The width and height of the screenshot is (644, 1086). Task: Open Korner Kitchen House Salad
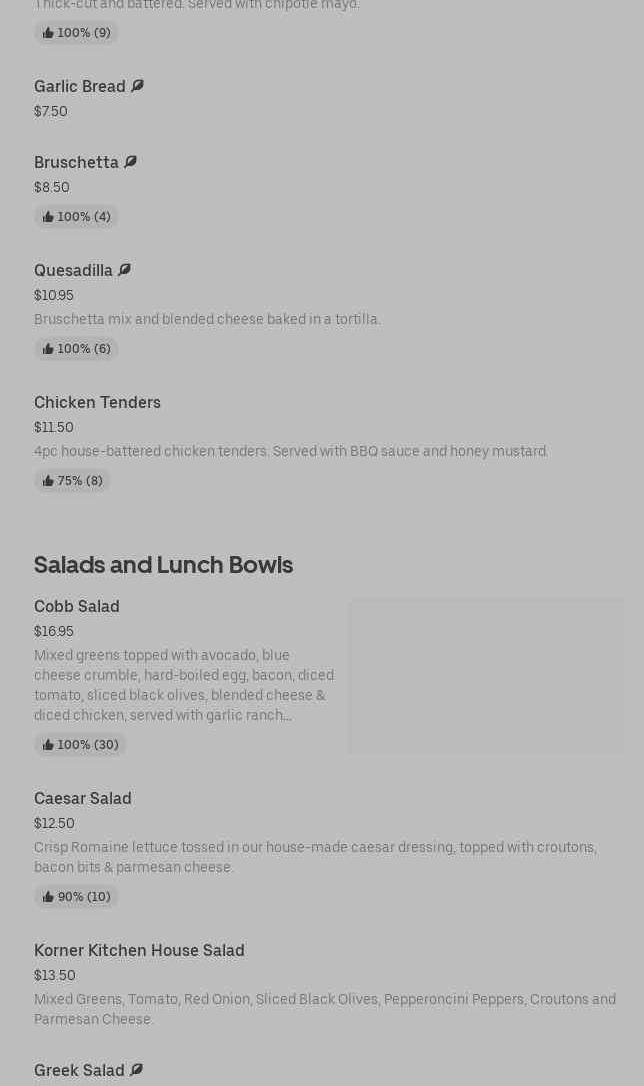(x=139, y=950)
